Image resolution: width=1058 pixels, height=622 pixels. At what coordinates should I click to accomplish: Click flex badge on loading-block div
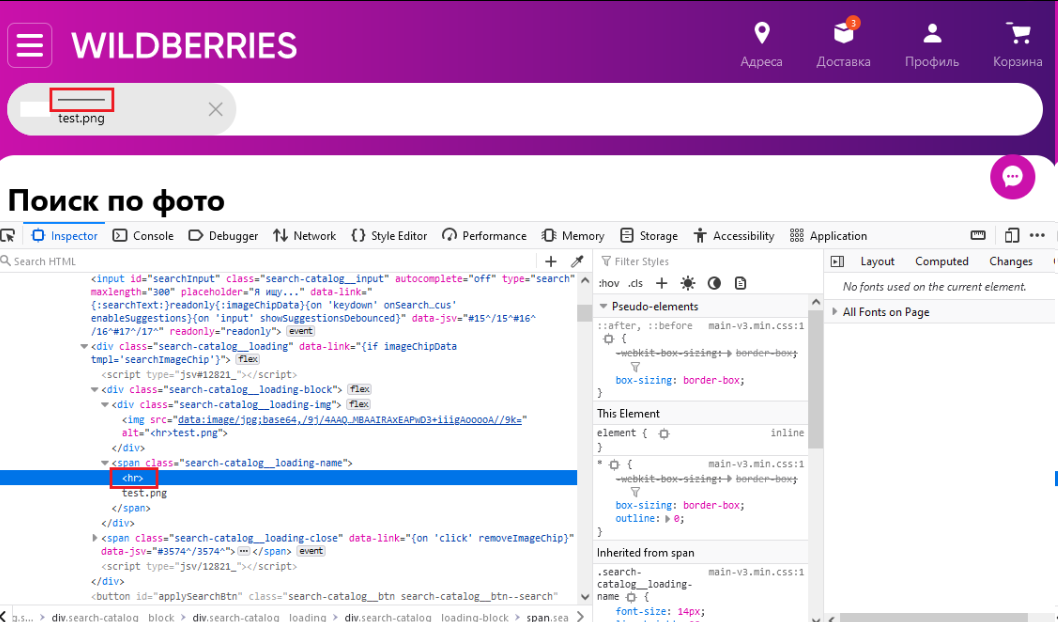coord(359,389)
